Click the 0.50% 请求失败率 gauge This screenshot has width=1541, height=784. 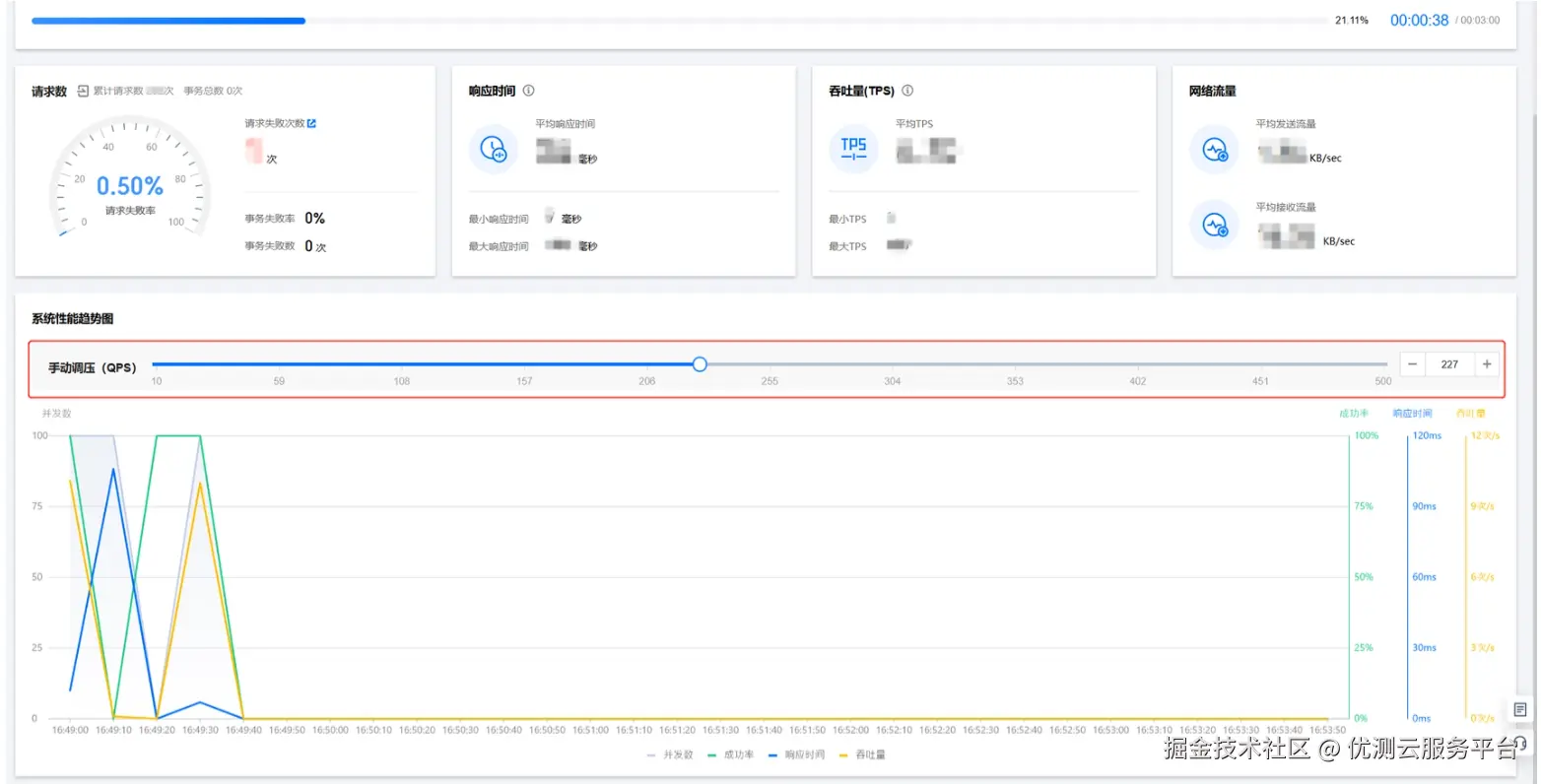pyautogui.click(x=130, y=179)
